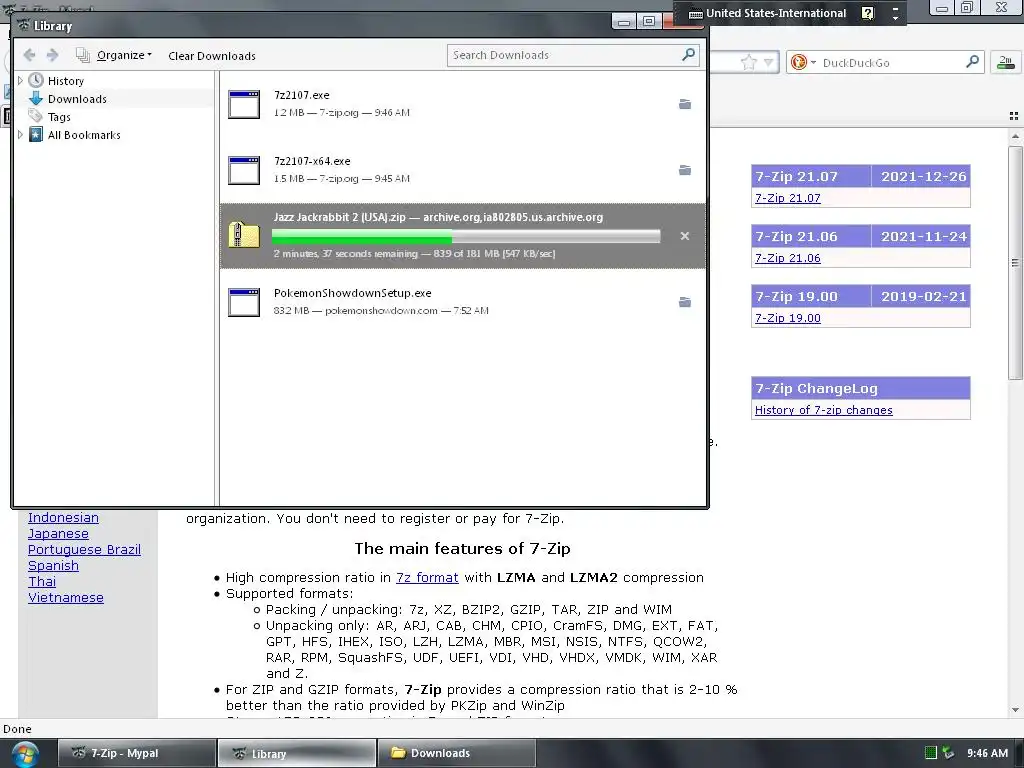Click the PokemonShowdownSetup.exe file icon
Image resolution: width=1024 pixels, height=768 pixels.
coord(244,302)
